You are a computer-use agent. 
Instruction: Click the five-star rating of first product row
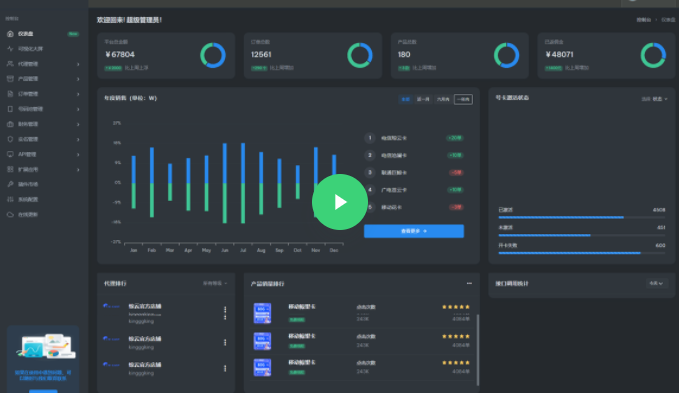coord(456,307)
